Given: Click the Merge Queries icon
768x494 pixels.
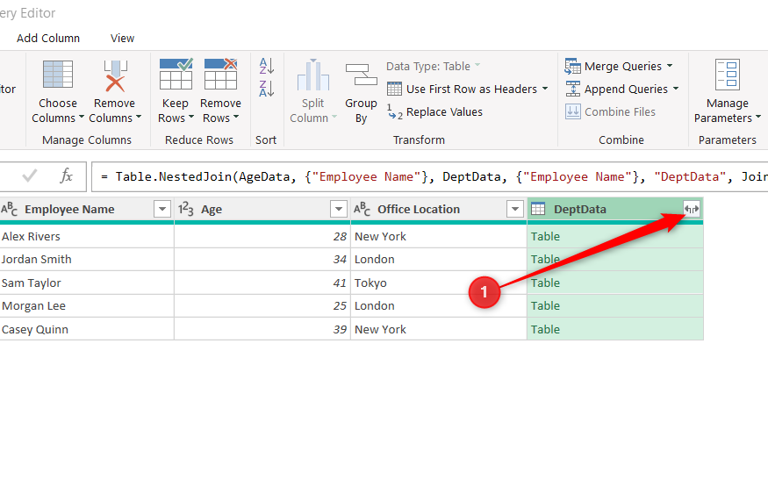Looking at the screenshot, I should tap(572, 66).
